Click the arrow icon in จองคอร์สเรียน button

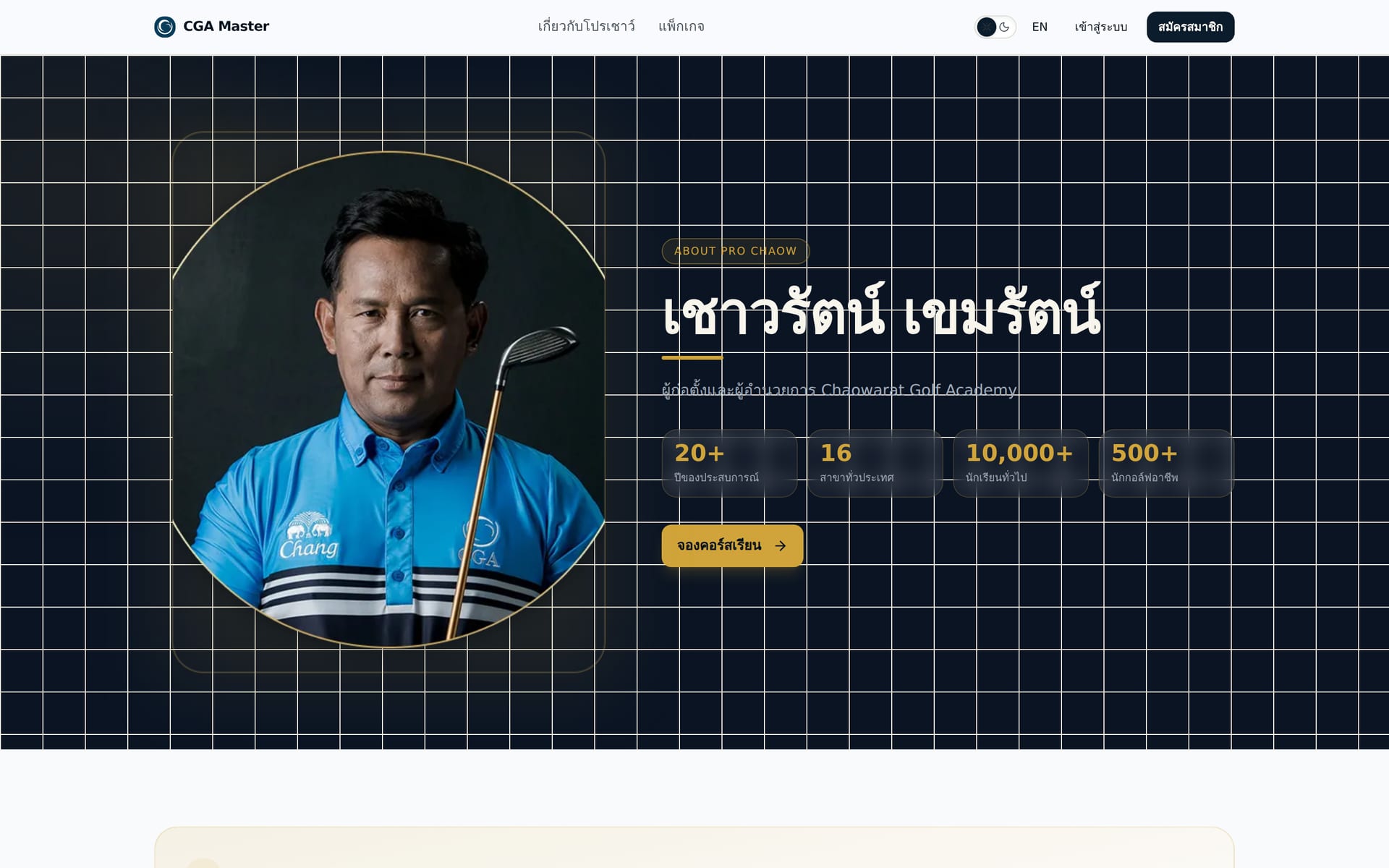point(780,546)
